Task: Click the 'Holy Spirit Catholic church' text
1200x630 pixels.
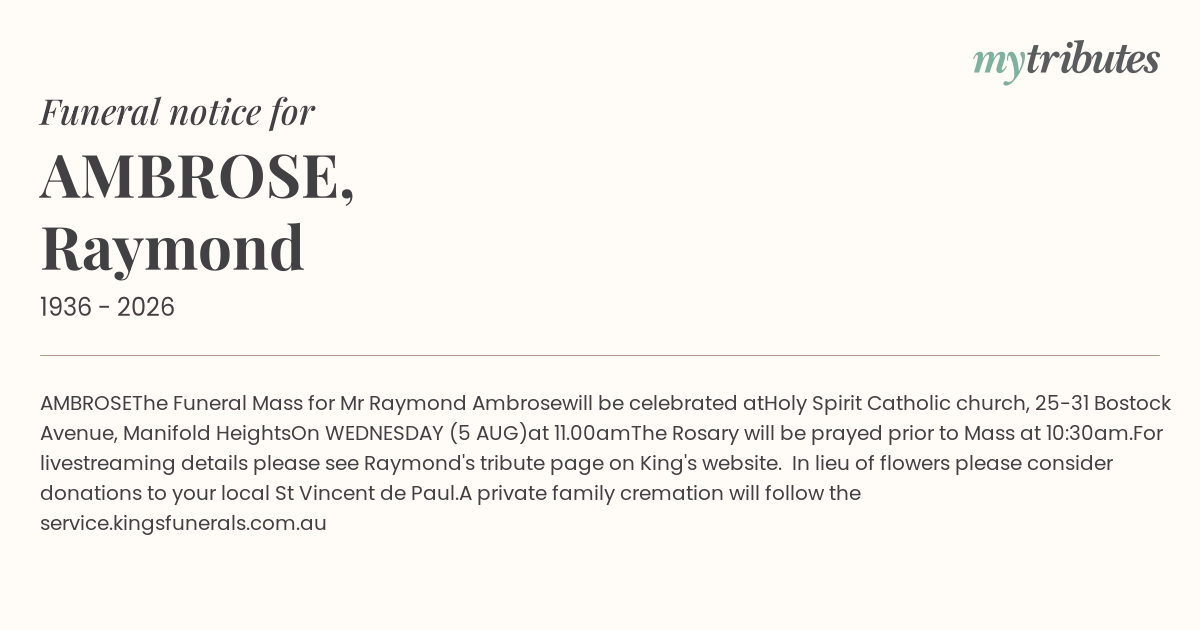Action: pos(895,403)
